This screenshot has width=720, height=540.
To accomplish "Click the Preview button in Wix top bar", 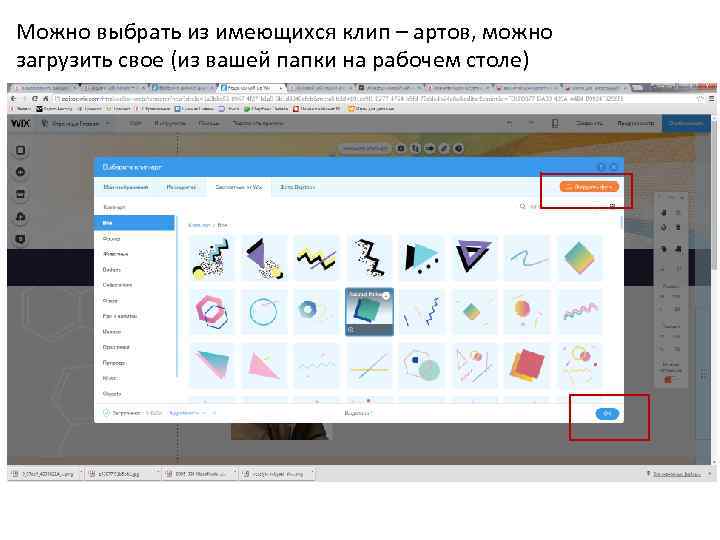I will pos(636,123).
